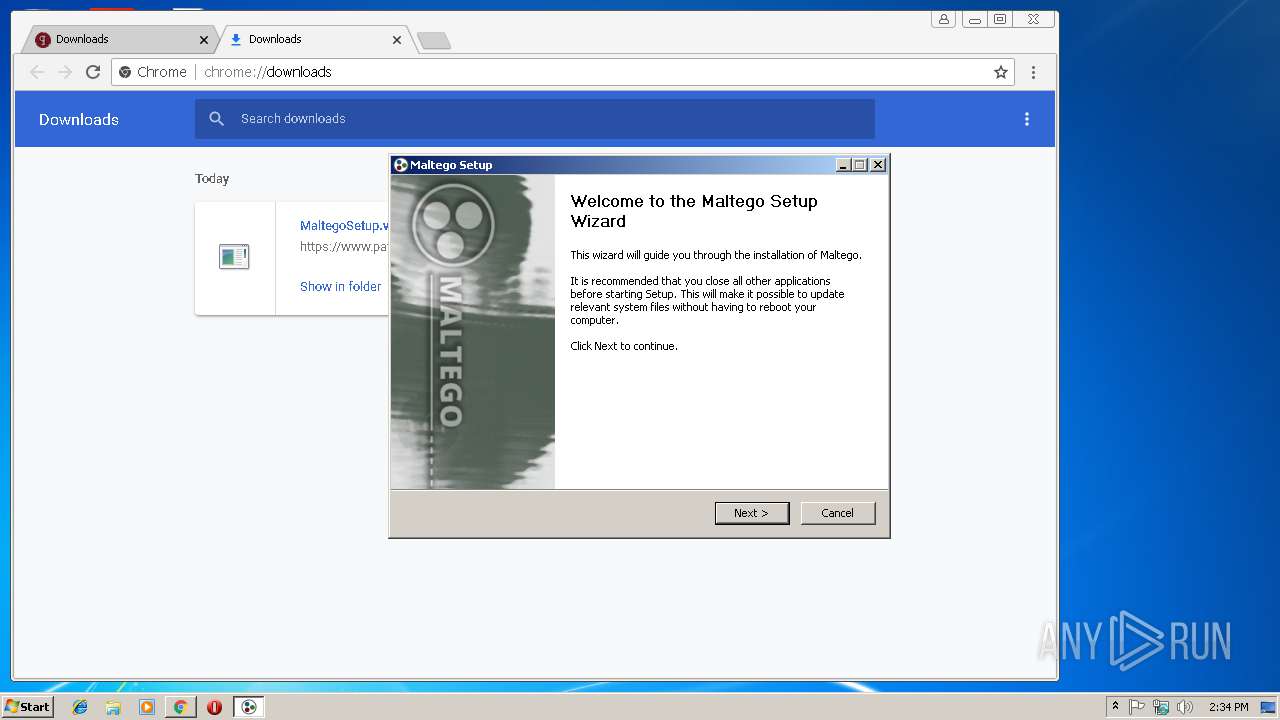Click the Downloads heading text
The height and width of the screenshot is (720, 1280).
[79, 119]
